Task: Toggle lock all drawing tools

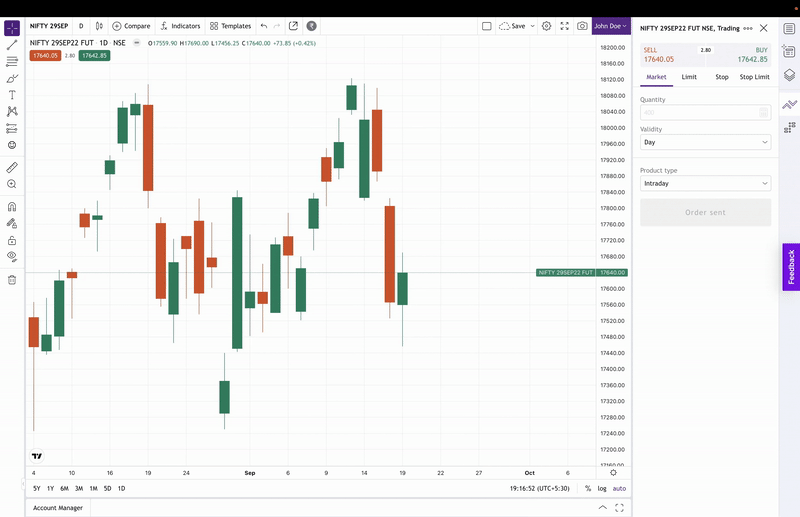Action: point(12,240)
